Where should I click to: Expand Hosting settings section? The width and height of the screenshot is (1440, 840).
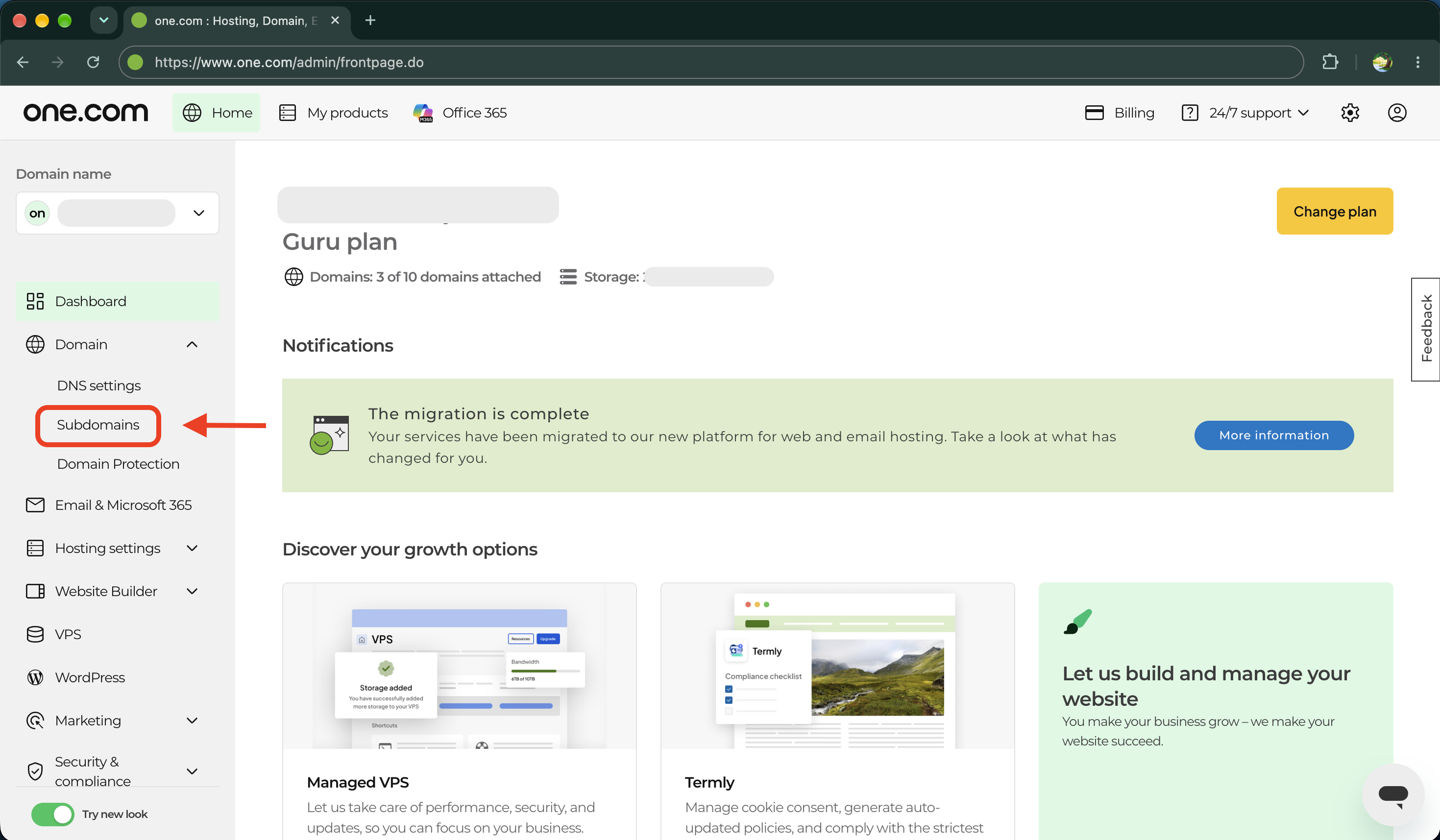192,548
